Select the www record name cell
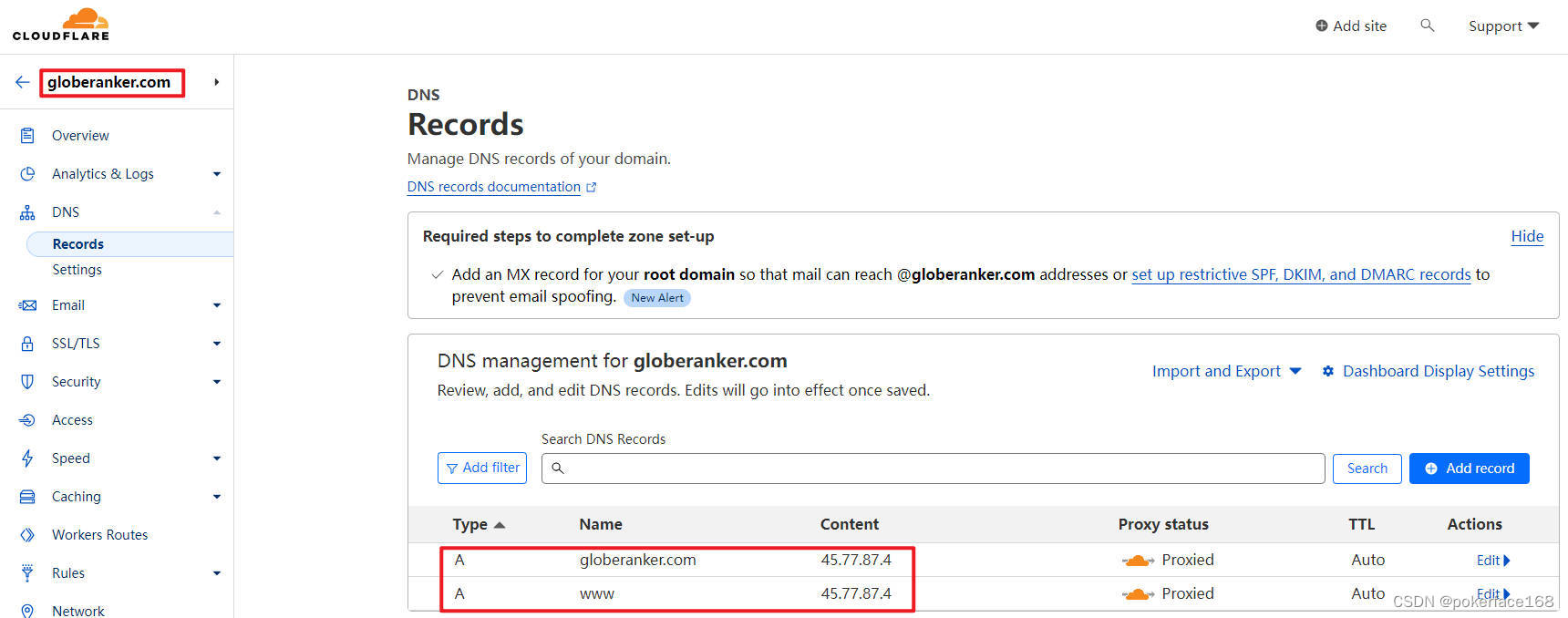Viewport: 1568px width, 618px height. pos(597,594)
